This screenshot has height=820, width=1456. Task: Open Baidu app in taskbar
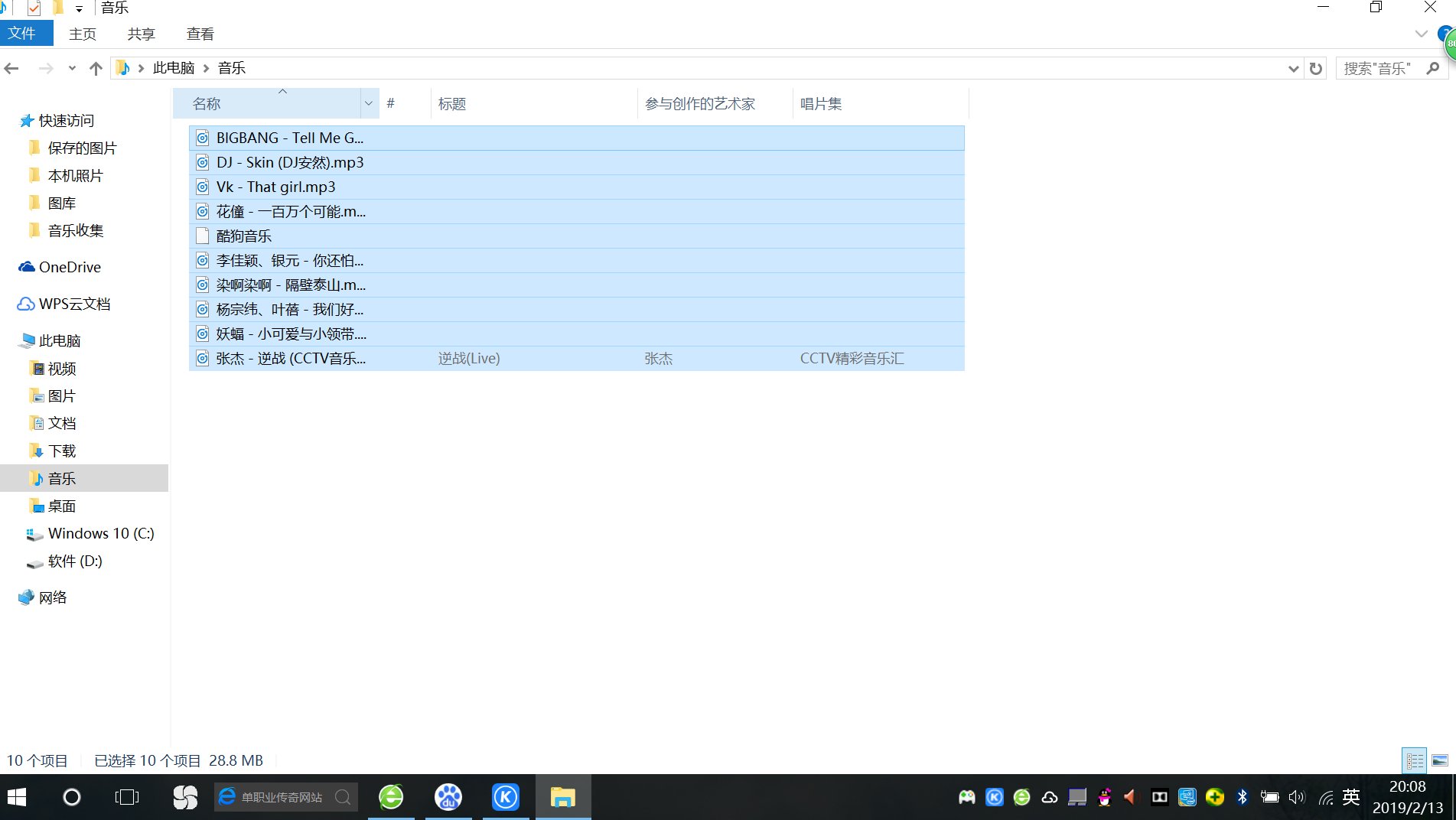[x=448, y=797]
